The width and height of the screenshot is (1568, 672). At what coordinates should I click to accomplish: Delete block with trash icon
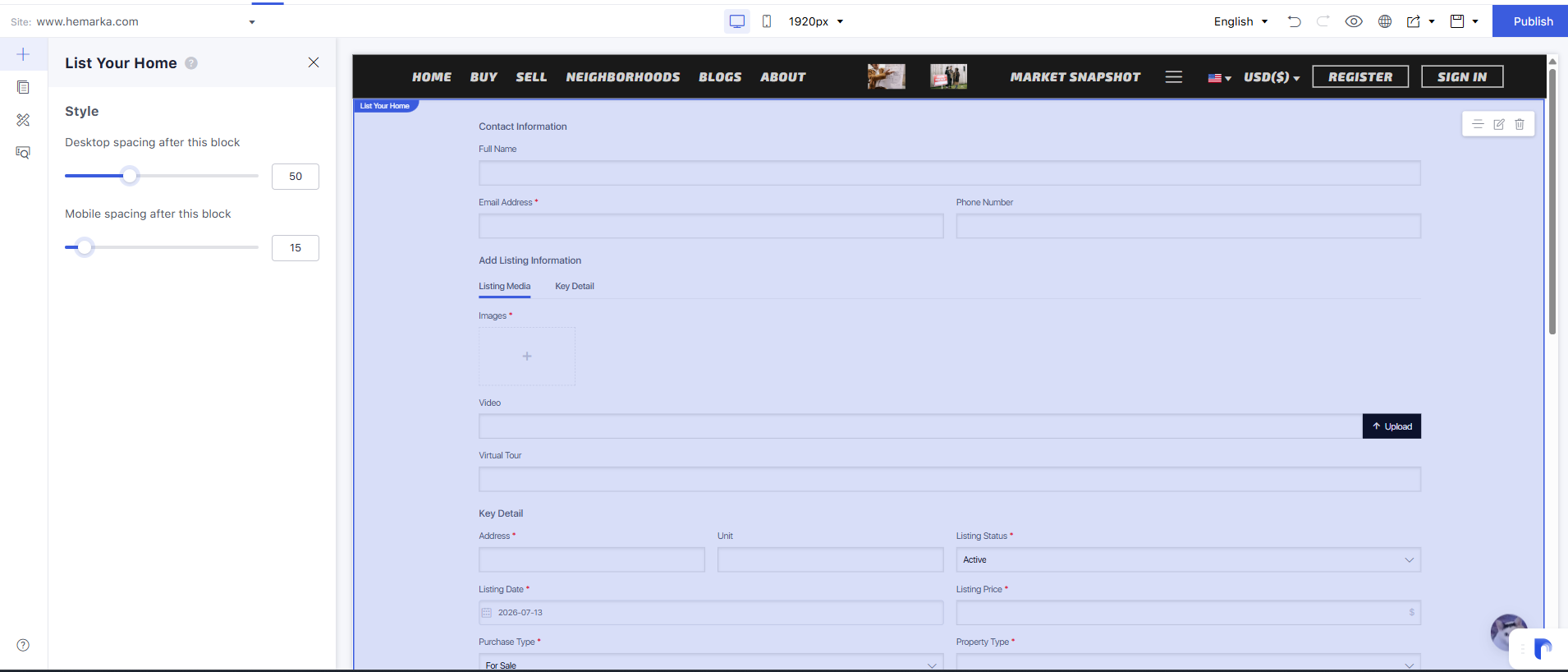(1520, 124)
